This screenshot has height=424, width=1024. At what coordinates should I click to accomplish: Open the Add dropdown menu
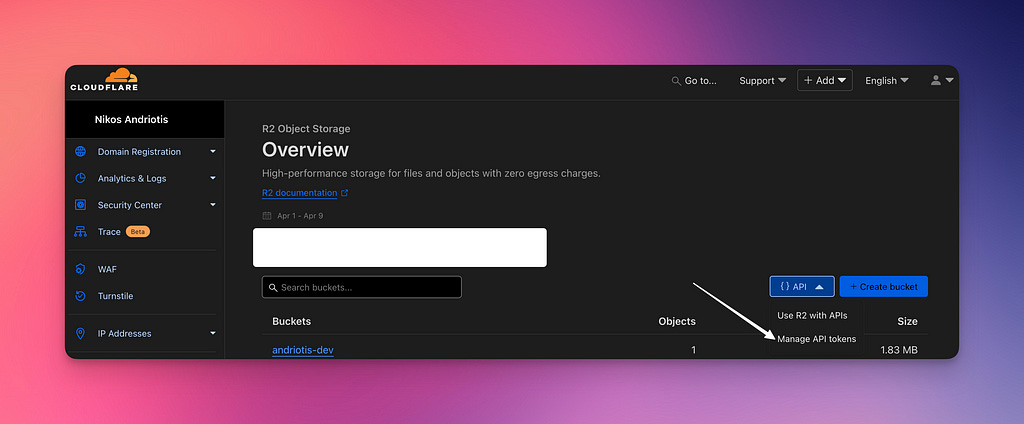pyautogui.click(x=825, y=80)
